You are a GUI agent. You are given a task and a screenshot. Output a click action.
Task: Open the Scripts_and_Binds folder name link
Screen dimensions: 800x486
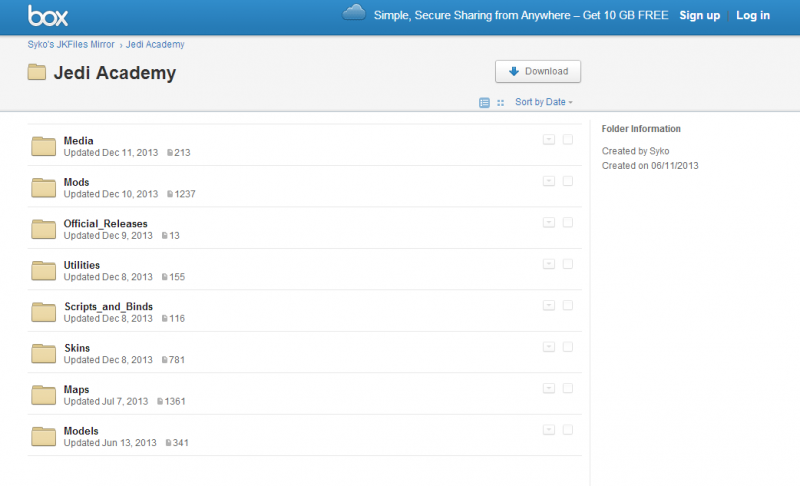109,306
